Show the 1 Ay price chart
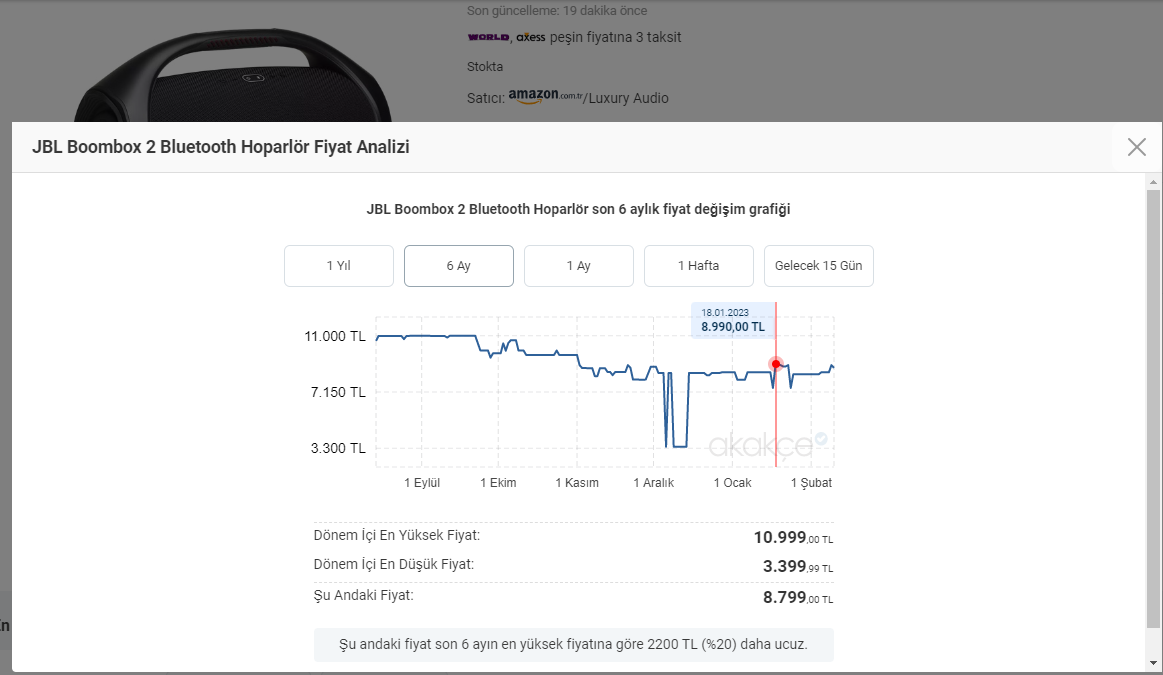Screen dimensions: 1163x675 (x=578, y=266)
